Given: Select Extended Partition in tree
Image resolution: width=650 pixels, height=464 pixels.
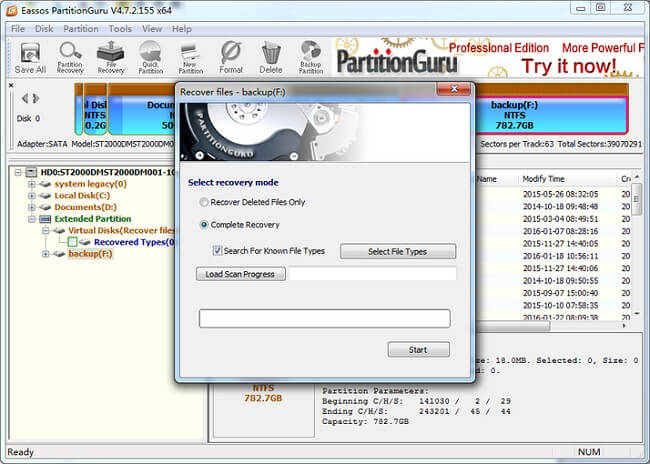Looking at the screenshot, I should tap(92, 219).
